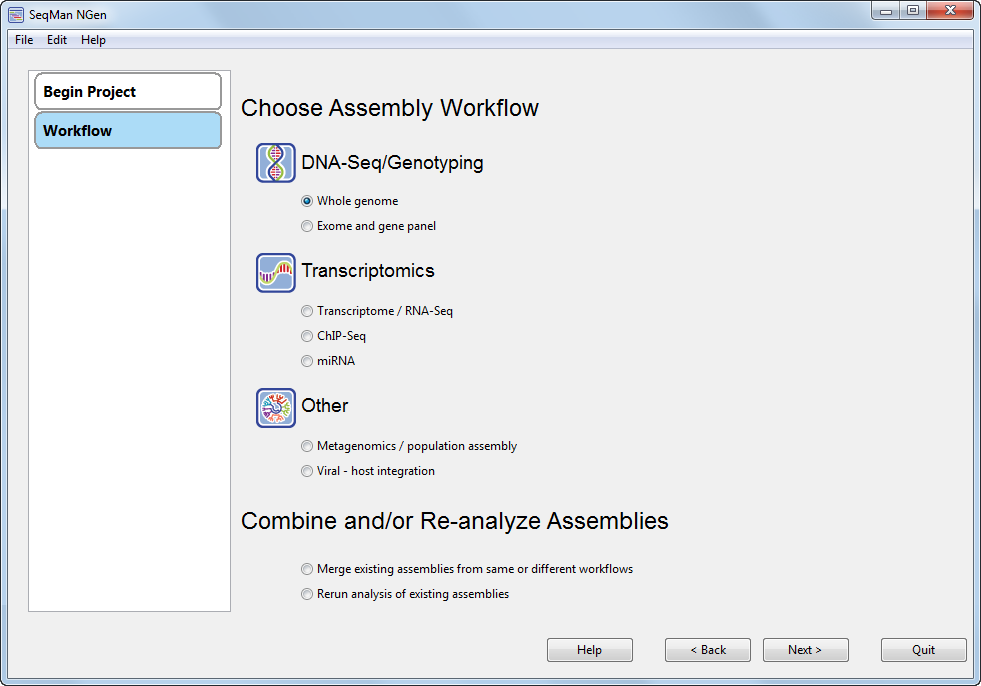
Task: Open the File menu
Action: coord(24,40)
